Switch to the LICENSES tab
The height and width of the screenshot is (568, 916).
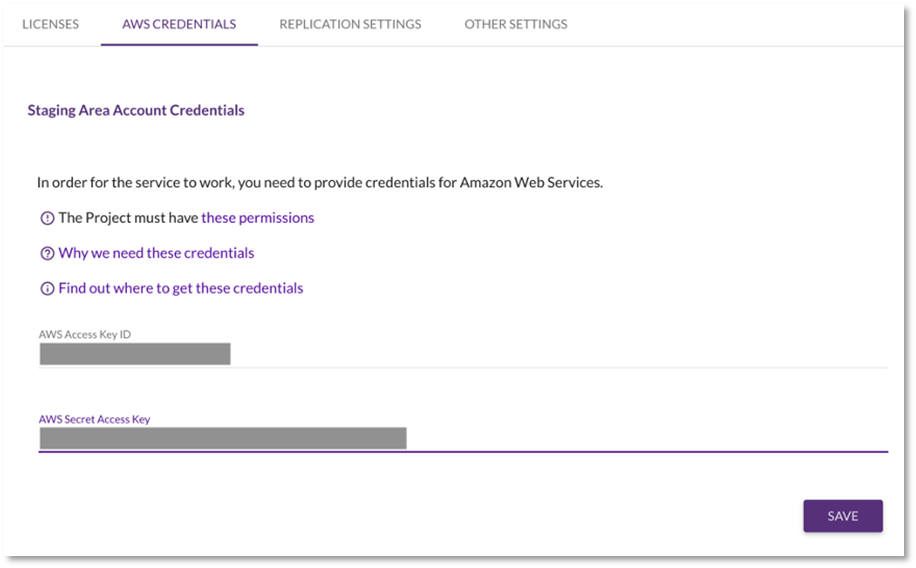(x=50, y=24)
